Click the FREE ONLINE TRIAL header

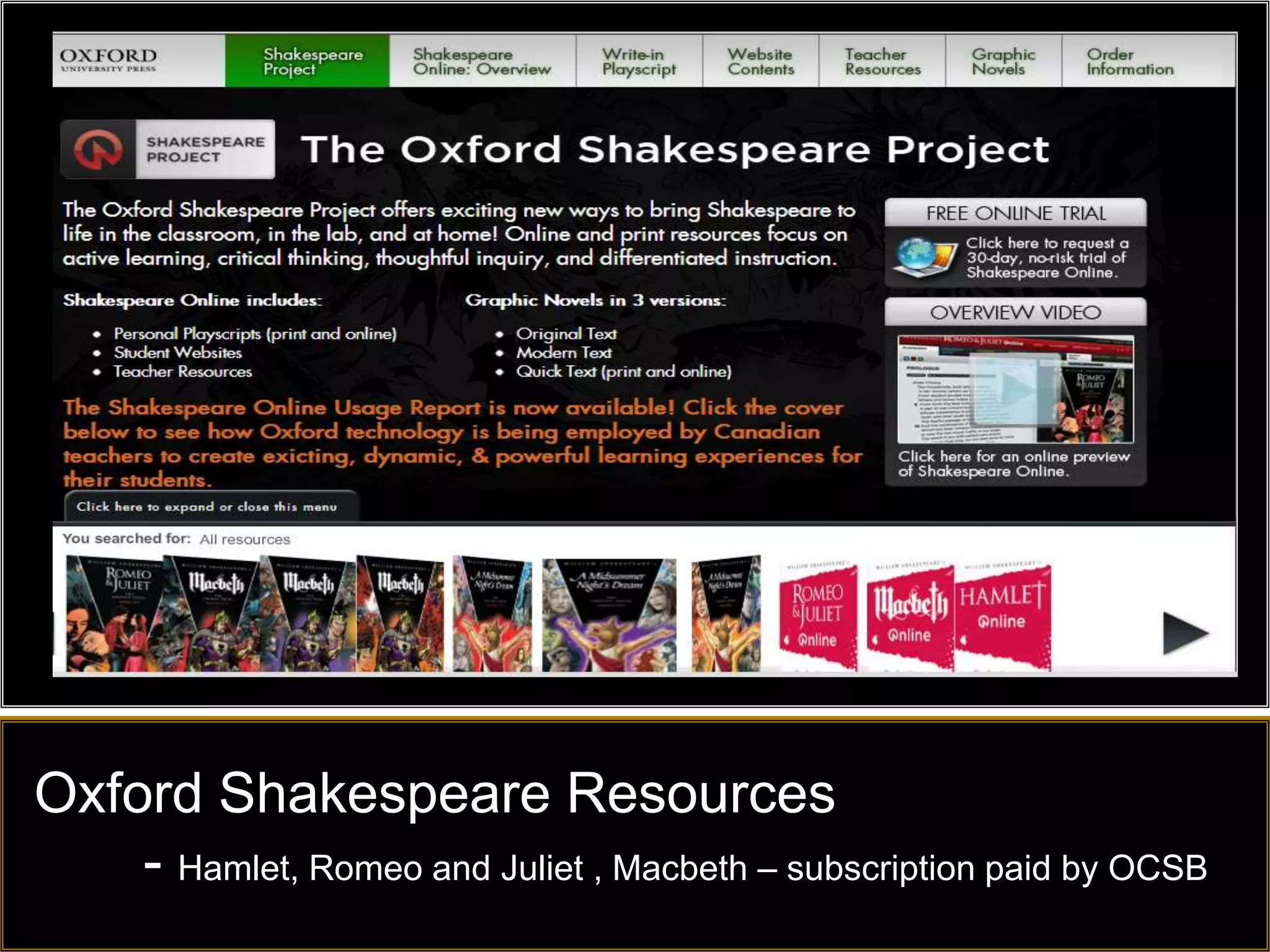pos(1015,213)
